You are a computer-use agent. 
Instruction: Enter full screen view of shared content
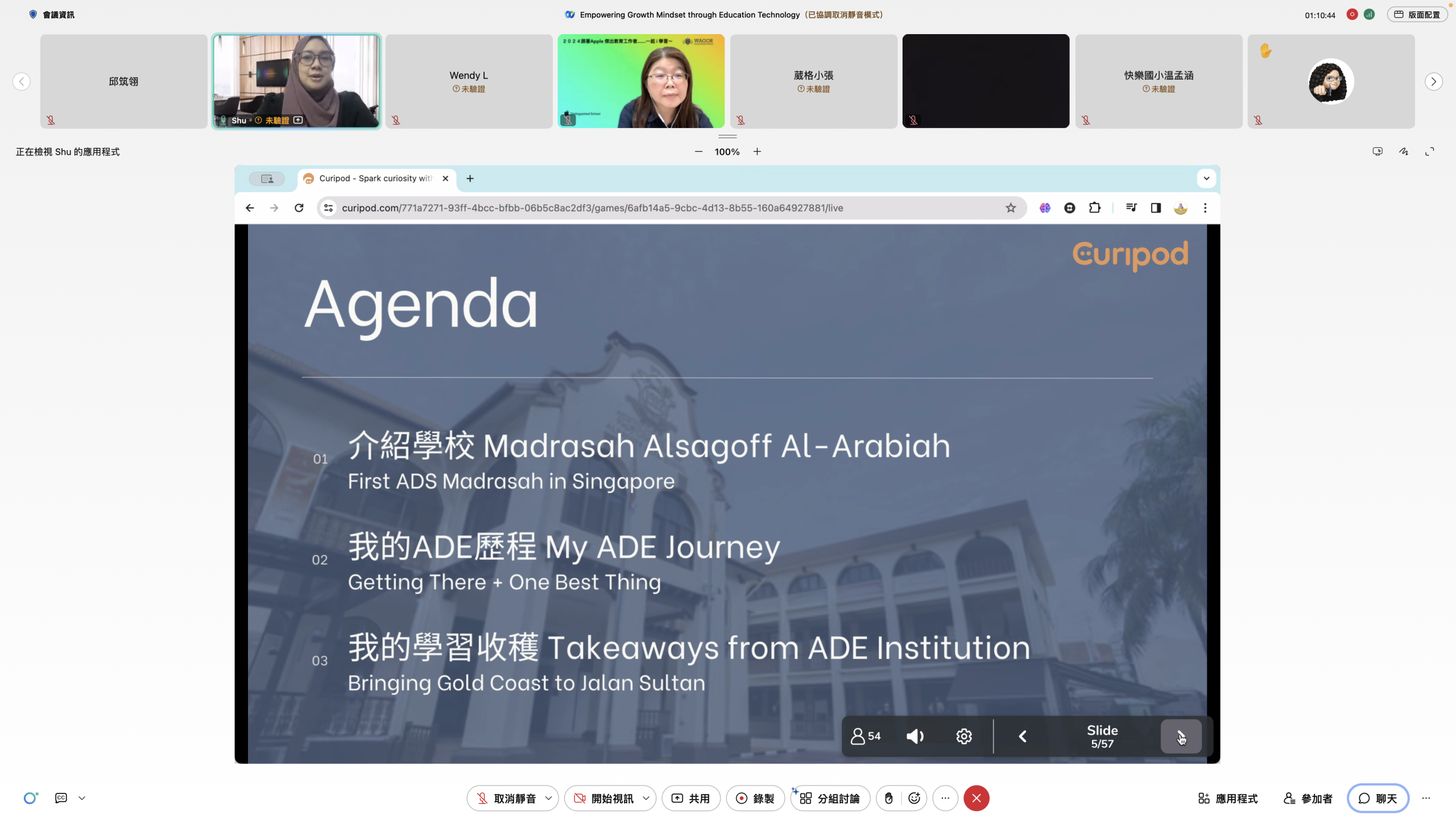1429,151
